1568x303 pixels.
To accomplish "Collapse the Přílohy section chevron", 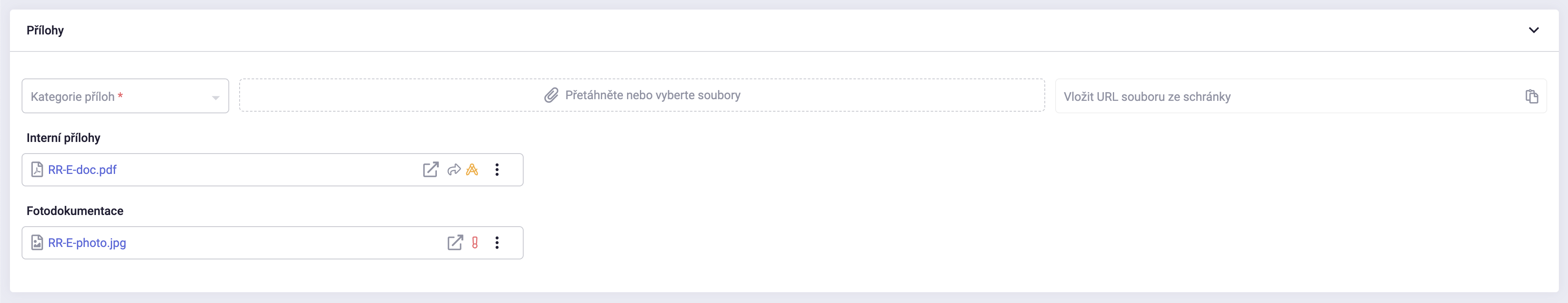I will [1533, 30].
